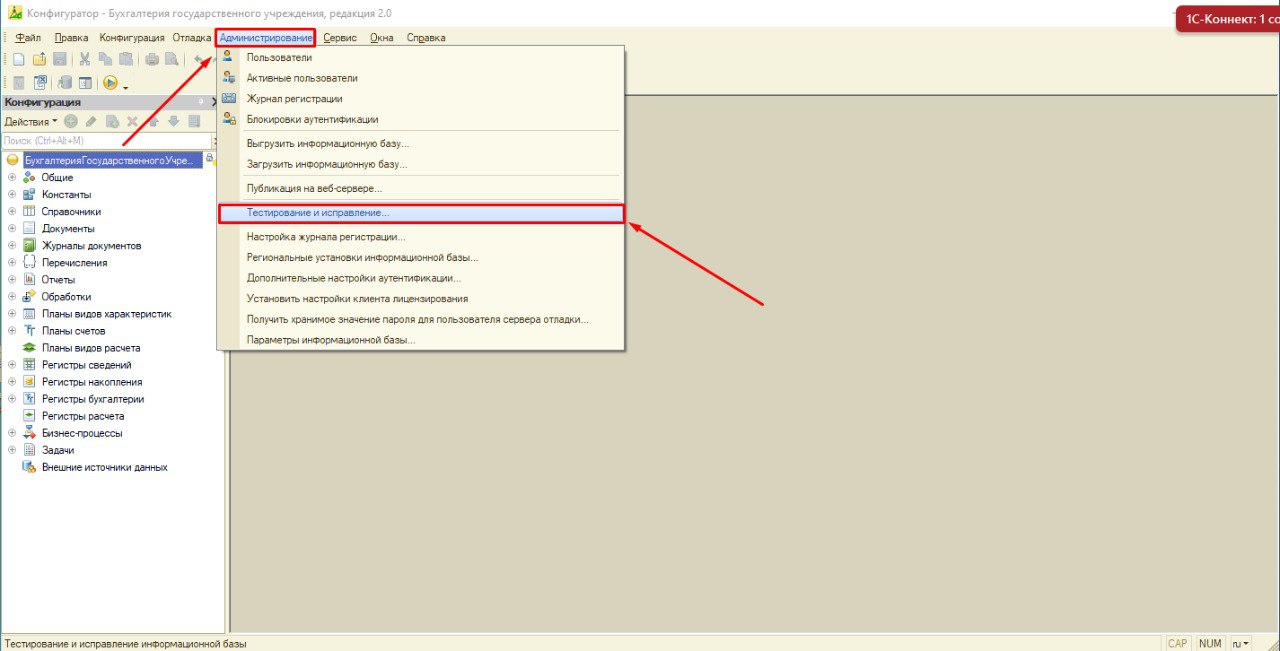Image resolution: width=1280 pixels, height=651 pixels.
Task: Click the Open file toolbar icon
Action: [x=39, y=59]
